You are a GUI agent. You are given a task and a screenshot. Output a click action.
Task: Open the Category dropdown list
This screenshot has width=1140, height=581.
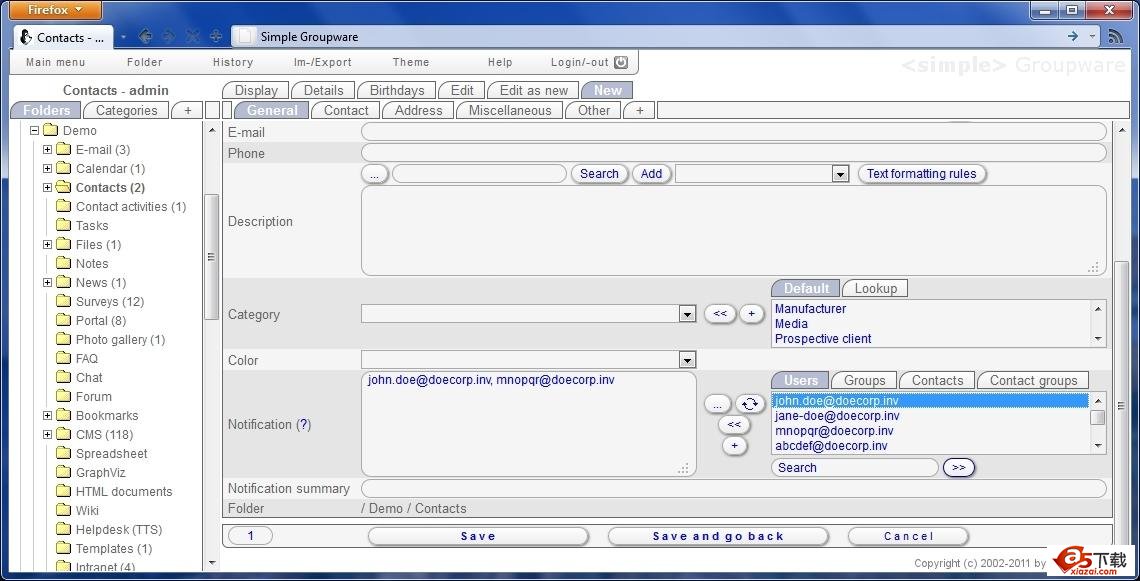[x=687, y=314]
